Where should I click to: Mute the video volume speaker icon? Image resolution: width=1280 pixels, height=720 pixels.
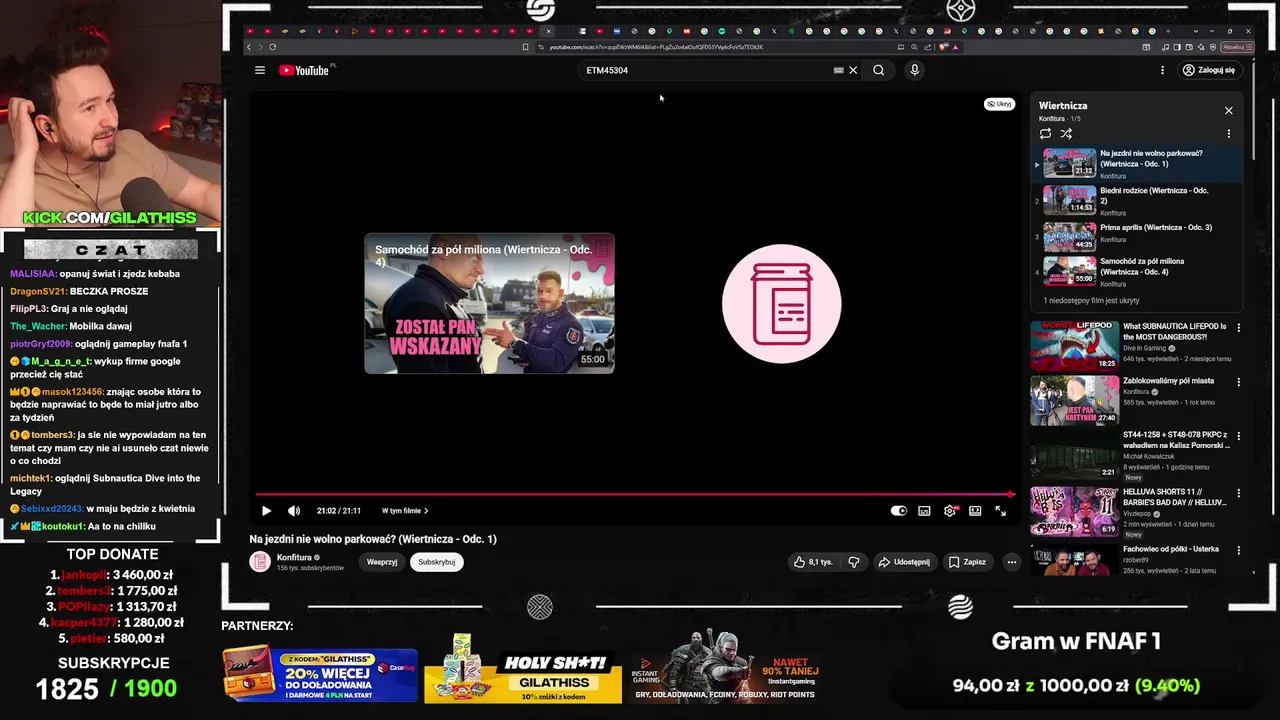294,511
